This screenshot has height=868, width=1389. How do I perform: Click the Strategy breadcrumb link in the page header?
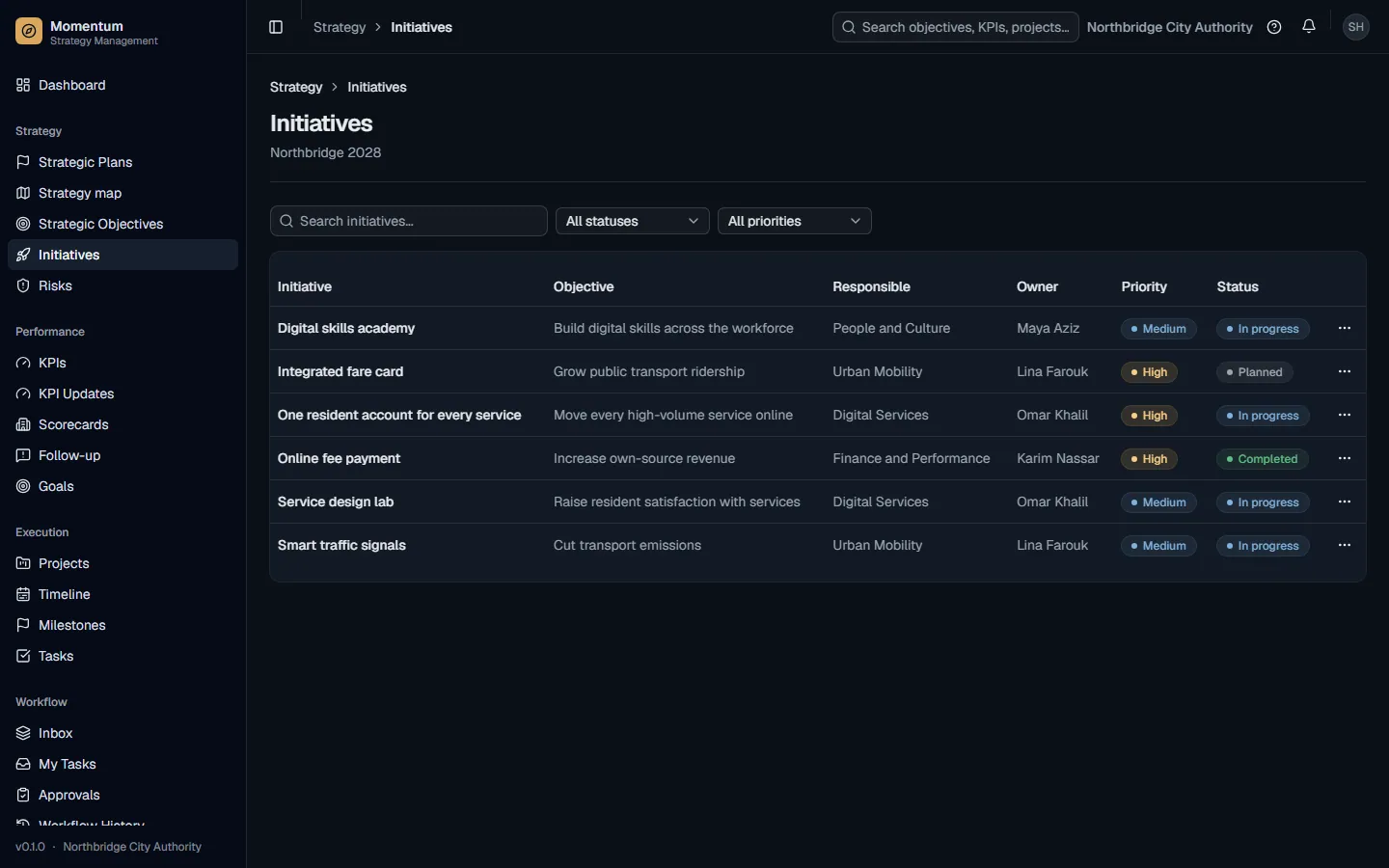296,87
